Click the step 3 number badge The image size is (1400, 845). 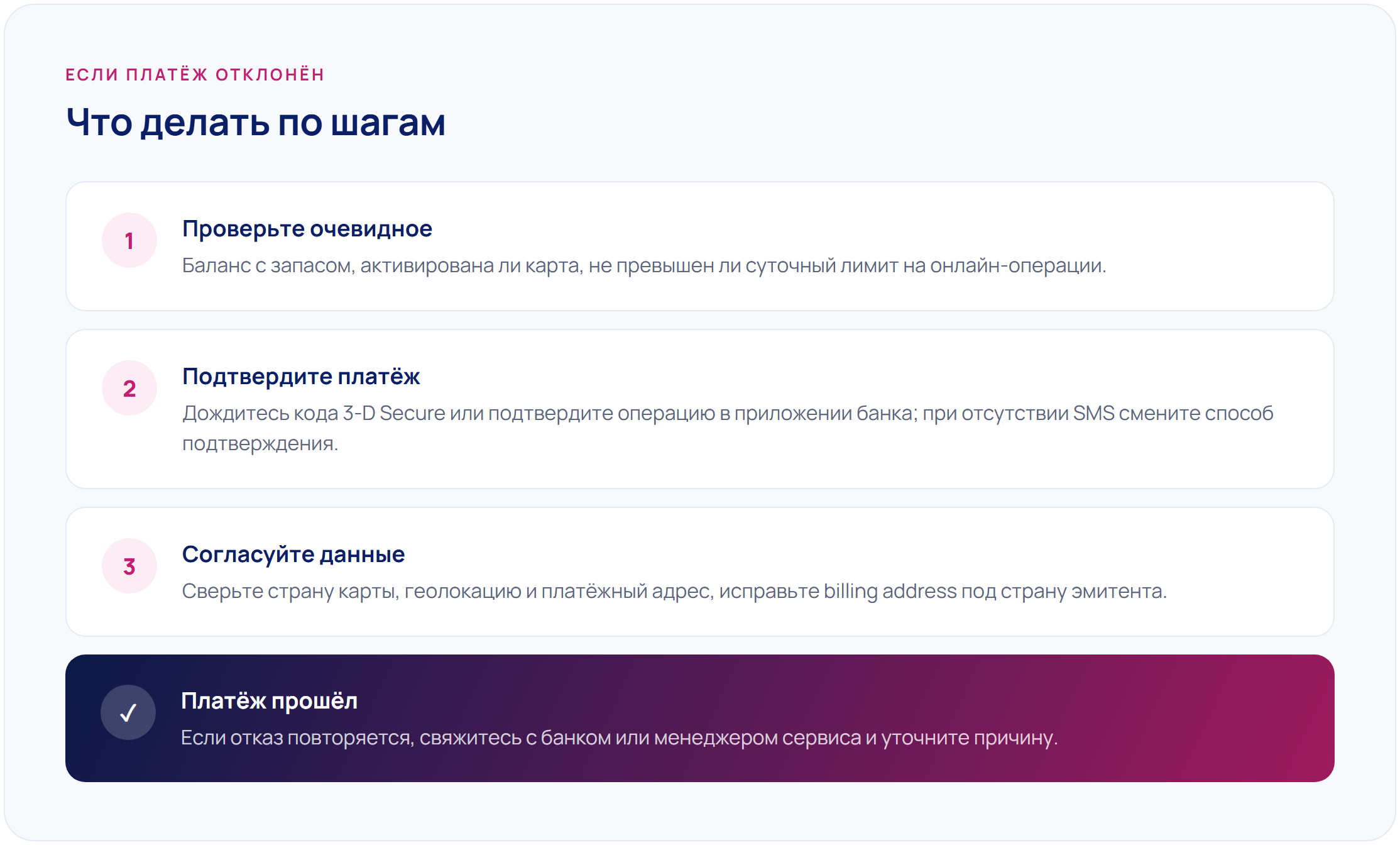tap(129, 566)
